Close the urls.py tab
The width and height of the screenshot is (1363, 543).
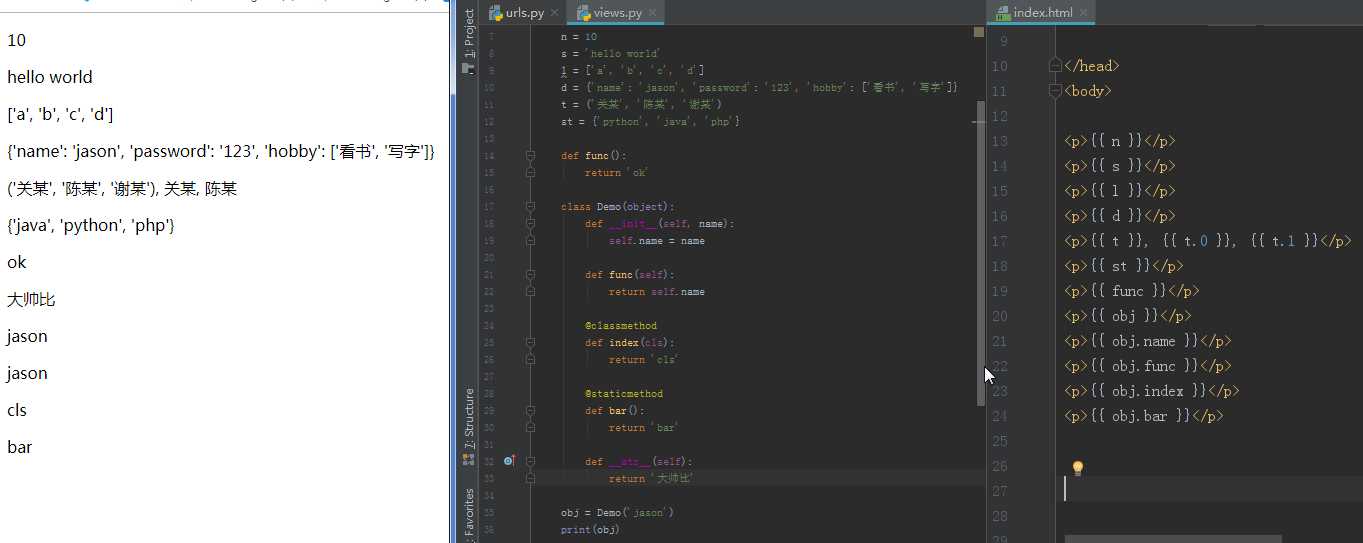[557, 13]
